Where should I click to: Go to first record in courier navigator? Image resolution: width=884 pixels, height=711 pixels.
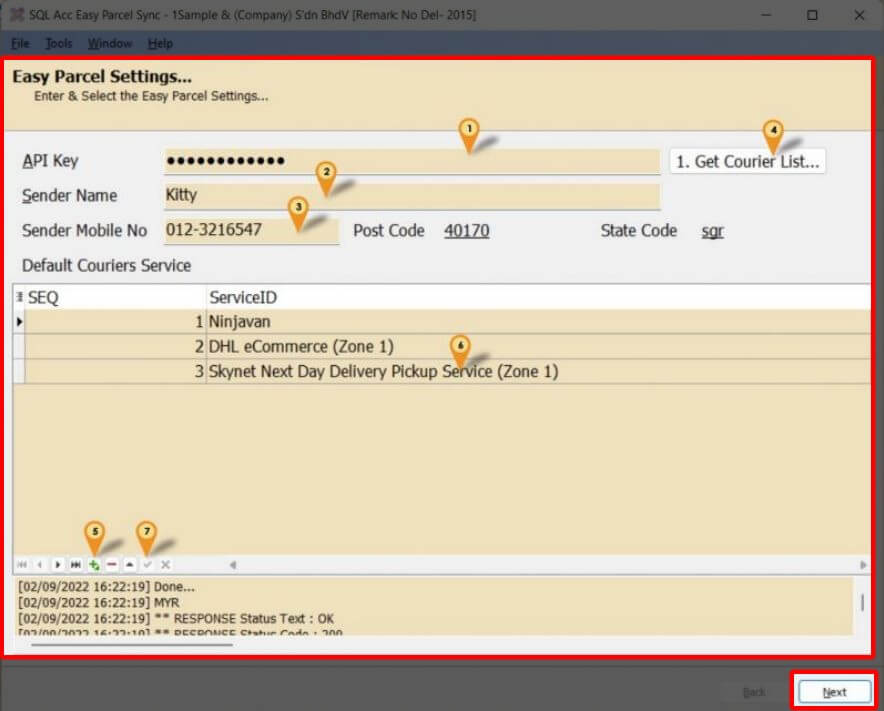click(x=22, y=564)
